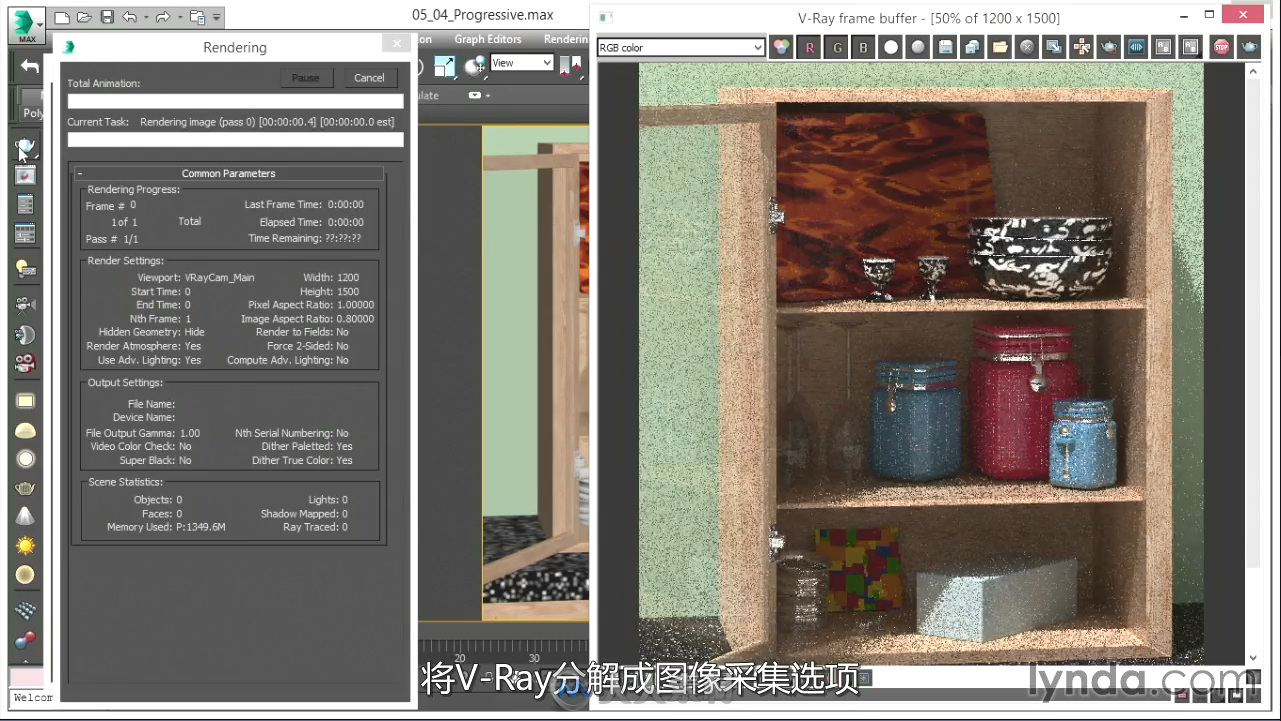The width and height of the screenshot is (1281, 721).
Task: Click the 05_04_Progressive.max window title
Action: 483,15
